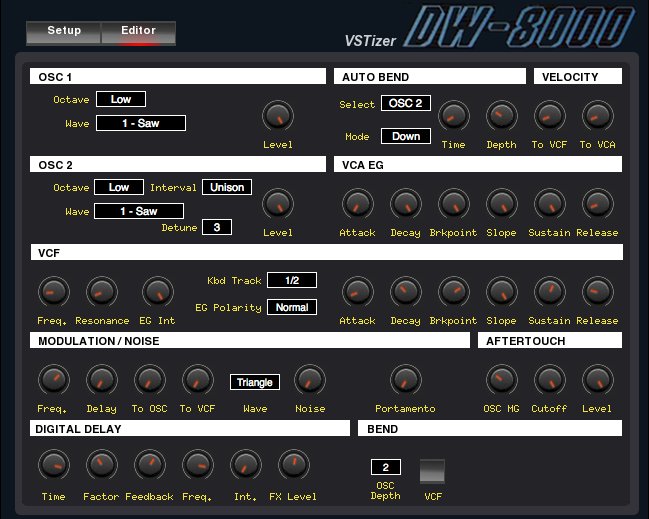Open the OSC 2 Interval dropdown
The image size is (649, 519).
pyautogui.click(x=227, y=187)
